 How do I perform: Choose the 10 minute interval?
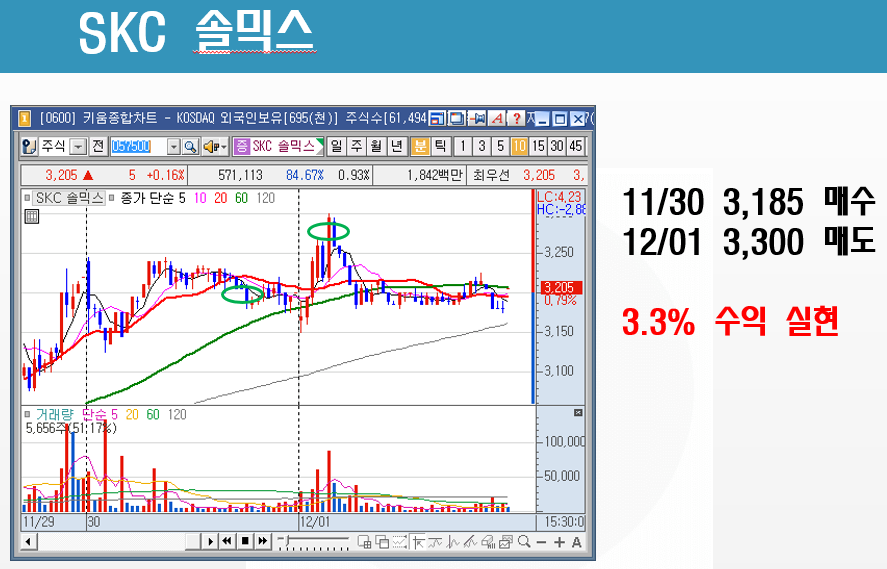pyautogui.click(x=519, y=147)
